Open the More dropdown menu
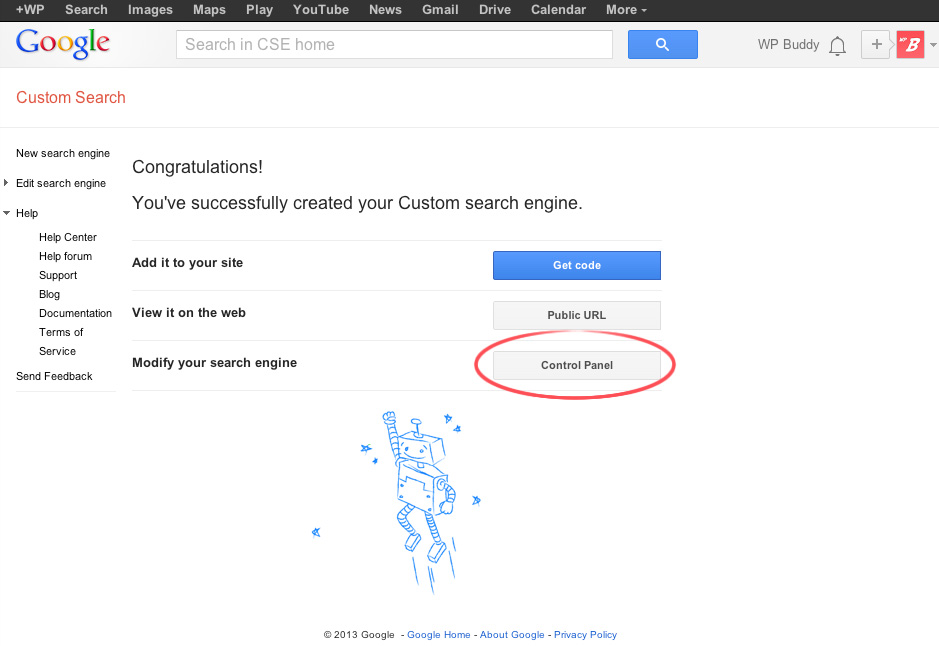This screenshot has width=939, height=646. [626, 9]
